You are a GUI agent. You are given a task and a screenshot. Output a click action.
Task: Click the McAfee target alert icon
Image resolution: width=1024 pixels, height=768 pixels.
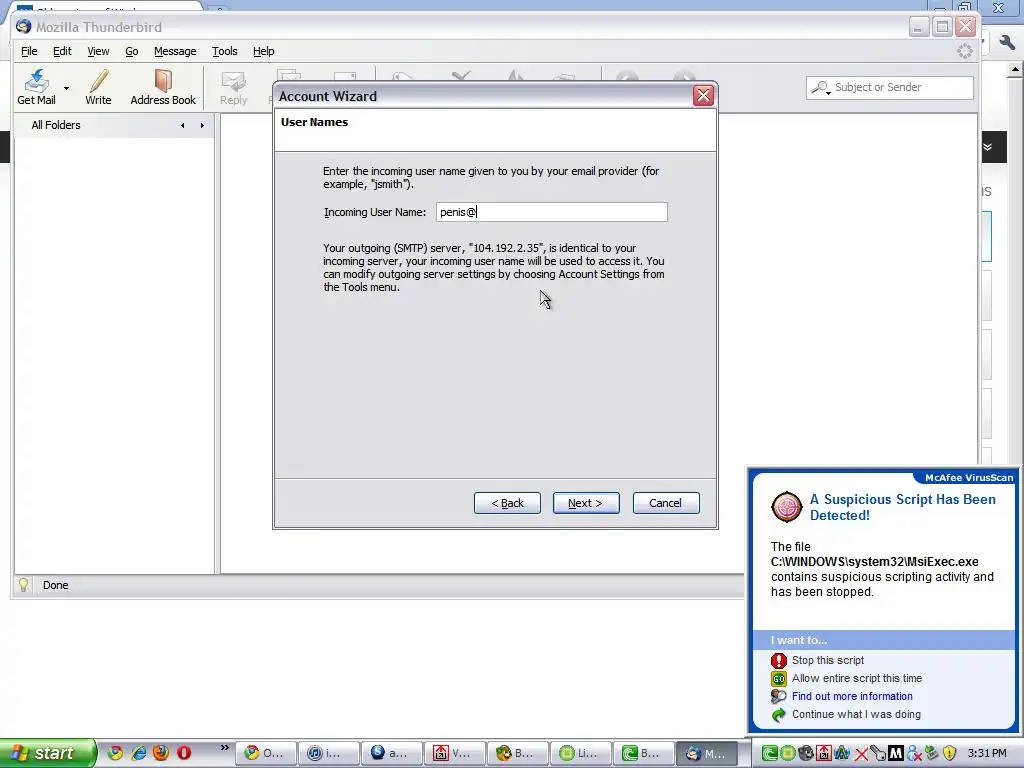787,507
